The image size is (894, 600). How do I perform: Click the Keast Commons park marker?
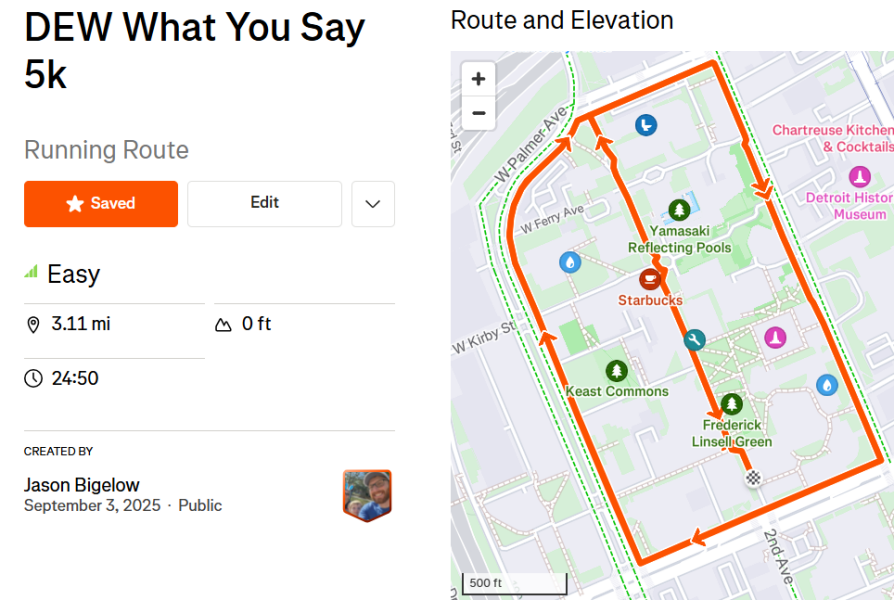[616, 371]
